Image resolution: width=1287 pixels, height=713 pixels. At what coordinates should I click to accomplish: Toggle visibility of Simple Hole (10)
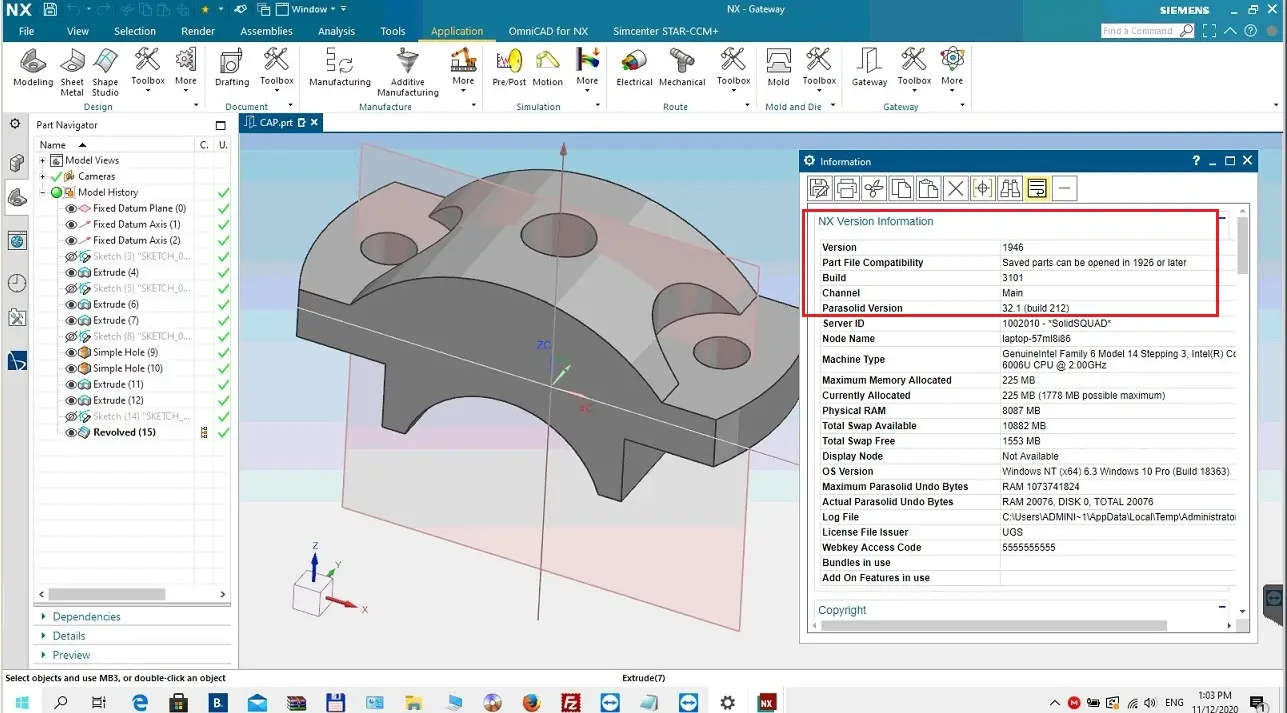click(x=71, y=369)
